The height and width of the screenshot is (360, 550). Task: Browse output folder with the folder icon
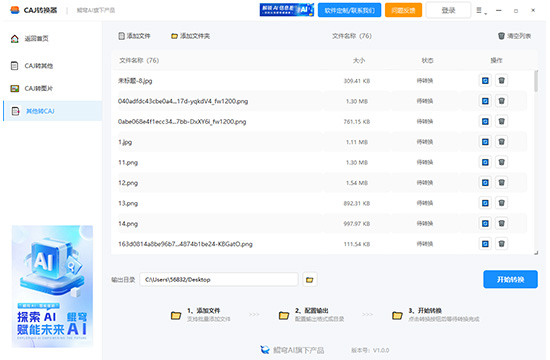[309, 280]
